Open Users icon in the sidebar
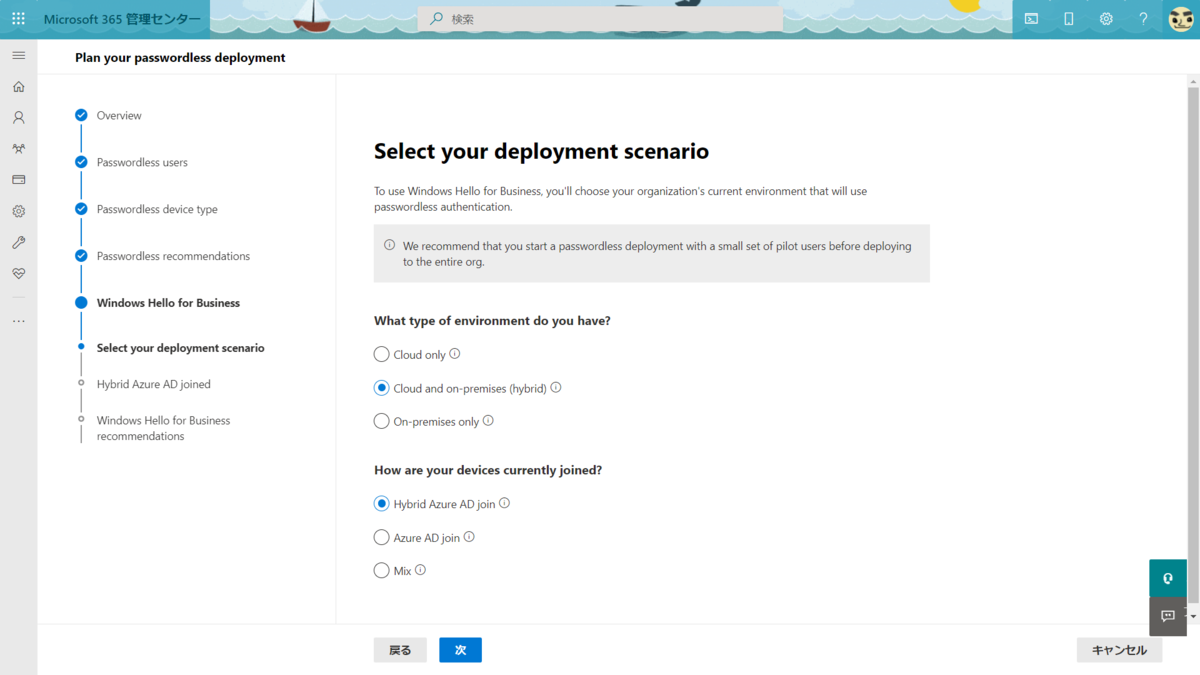Image resolution: width=1200 pixels, height=675 pixels. click(x=18, y=118)
